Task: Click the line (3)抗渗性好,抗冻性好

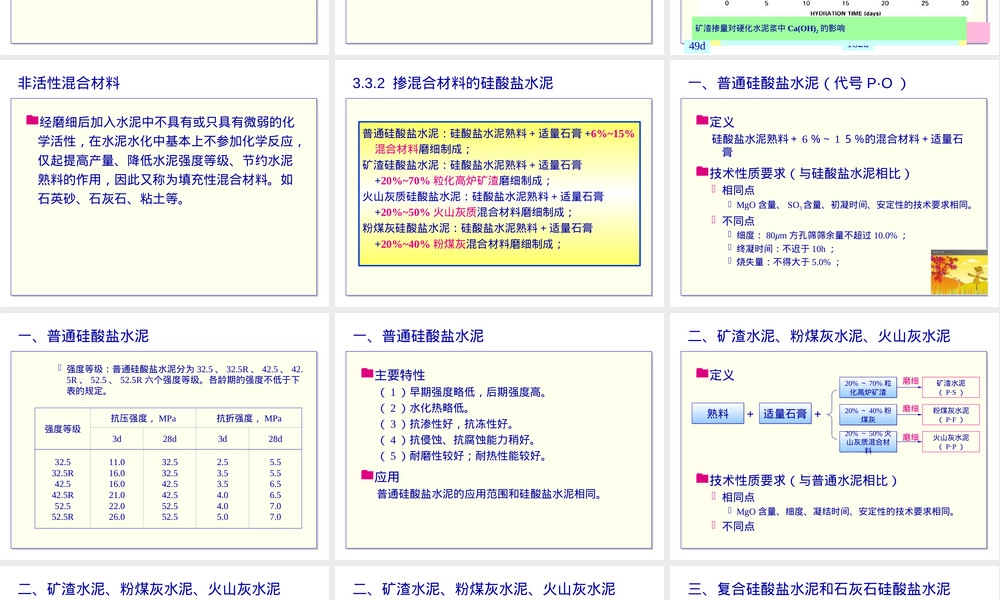Action: (446, 424)
